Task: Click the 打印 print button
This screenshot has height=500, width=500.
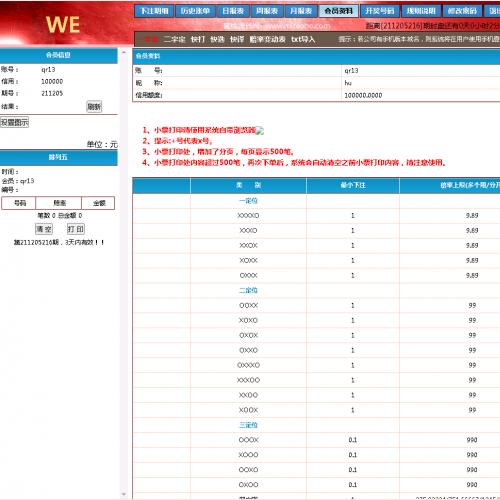Action: [x=76, y=229]
